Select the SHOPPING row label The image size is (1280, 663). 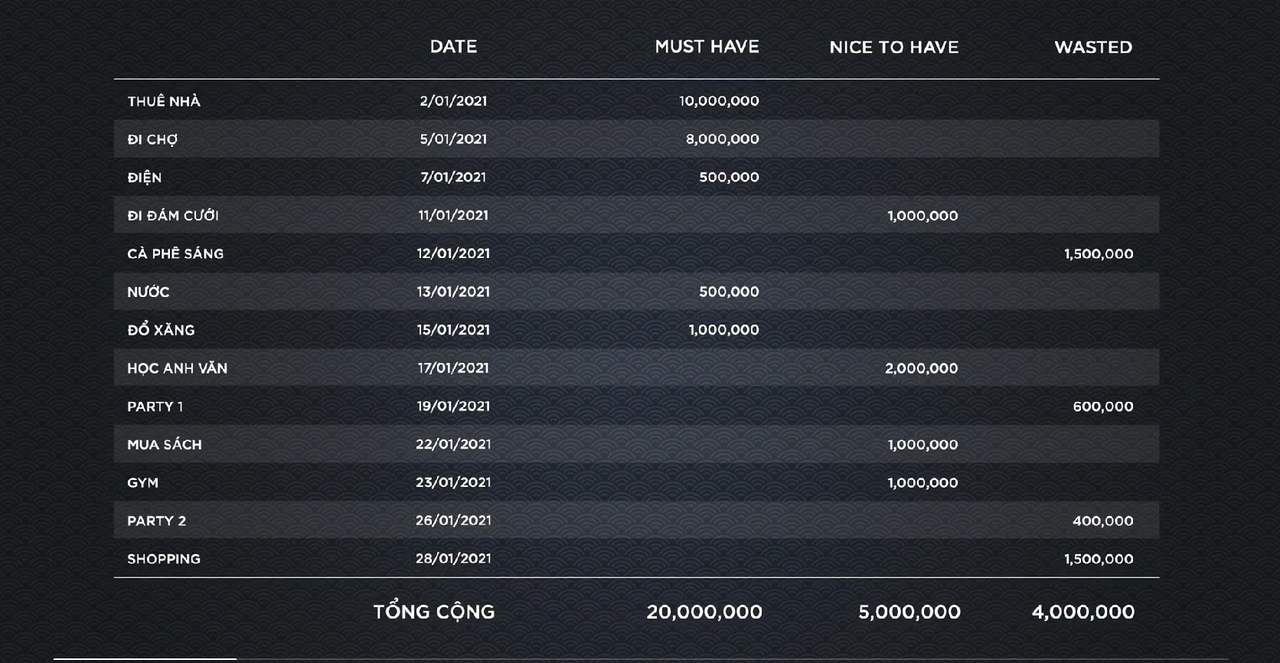tap(164, 559)
